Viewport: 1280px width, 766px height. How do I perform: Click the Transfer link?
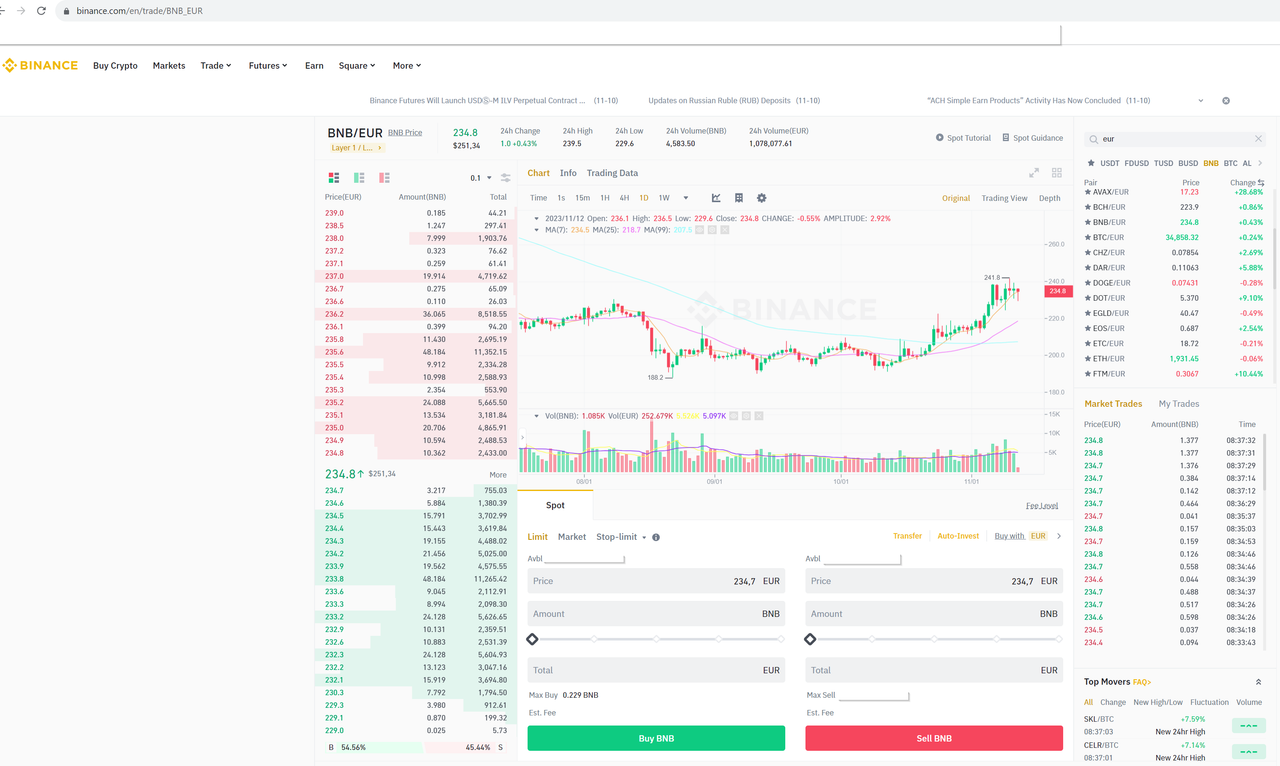pyautogui.click(x=908, y=536)
